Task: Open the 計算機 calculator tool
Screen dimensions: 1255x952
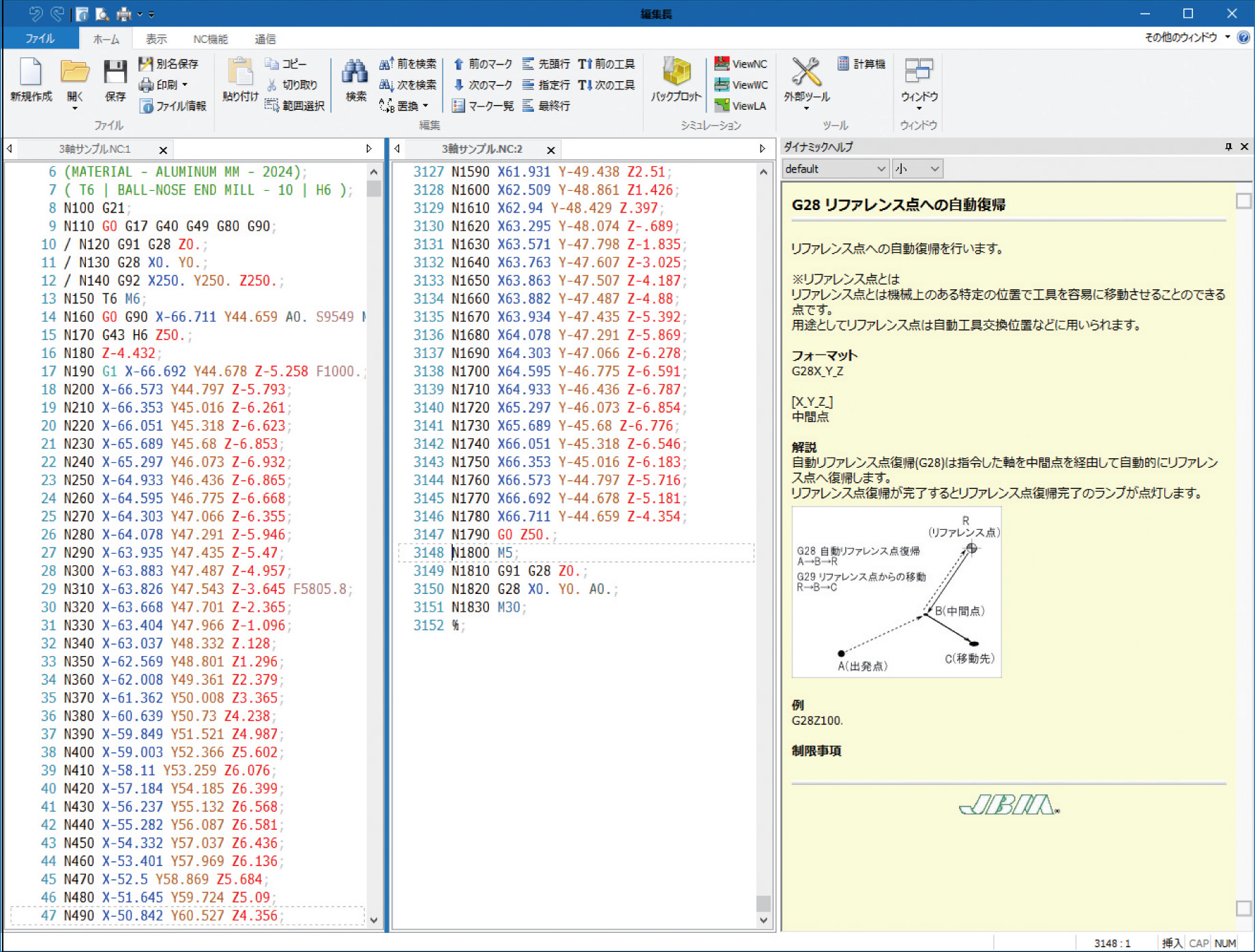Action: (x=861, y=63)
